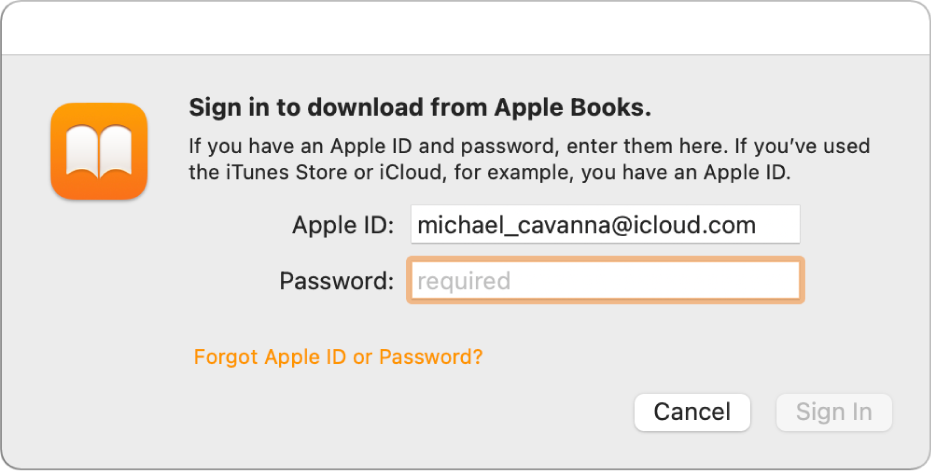Click the dialog's blank title bar

click(465, 27)
